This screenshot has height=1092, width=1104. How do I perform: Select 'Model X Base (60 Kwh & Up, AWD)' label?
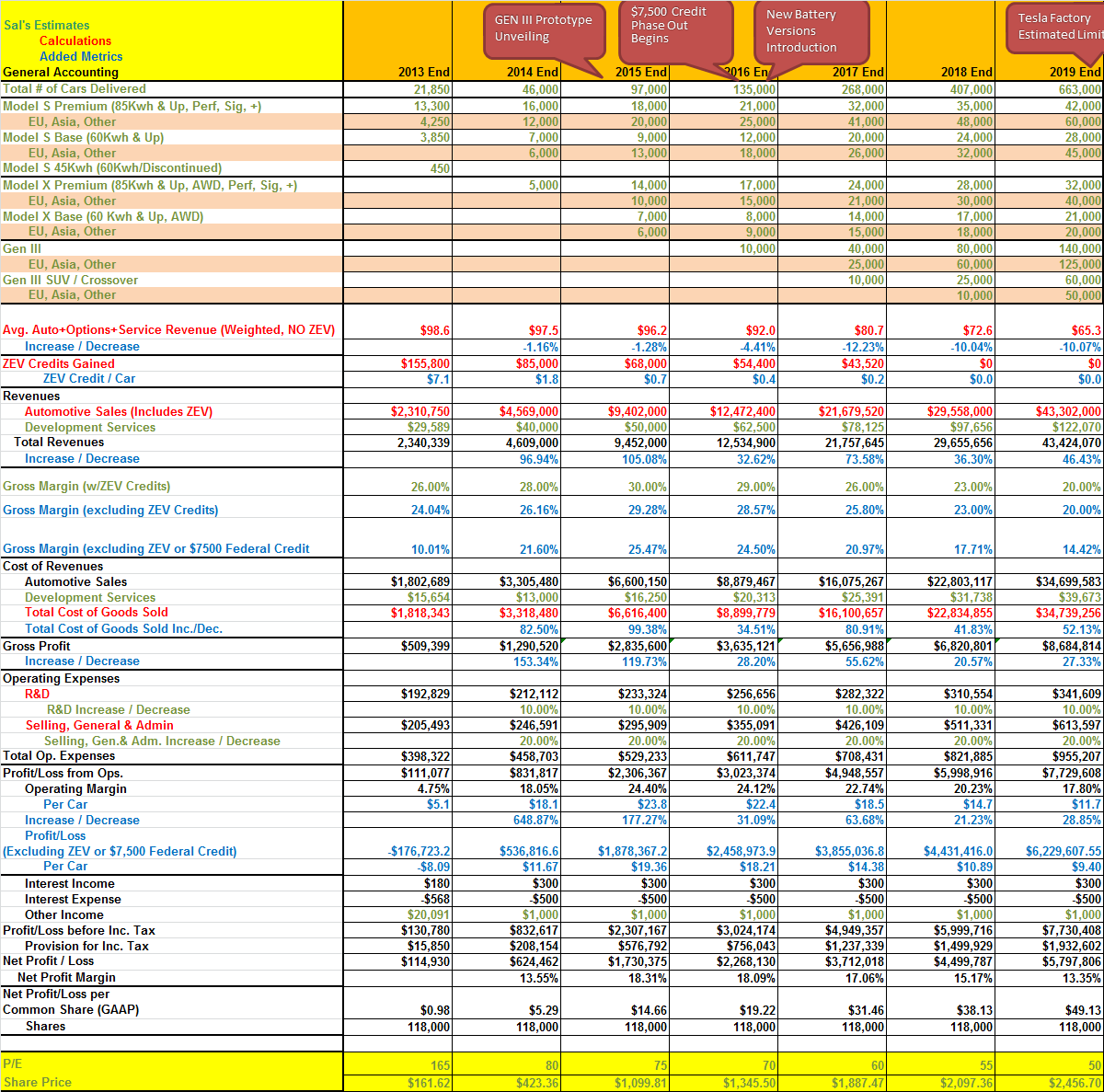pyautogui.click(x=103, y=216)
